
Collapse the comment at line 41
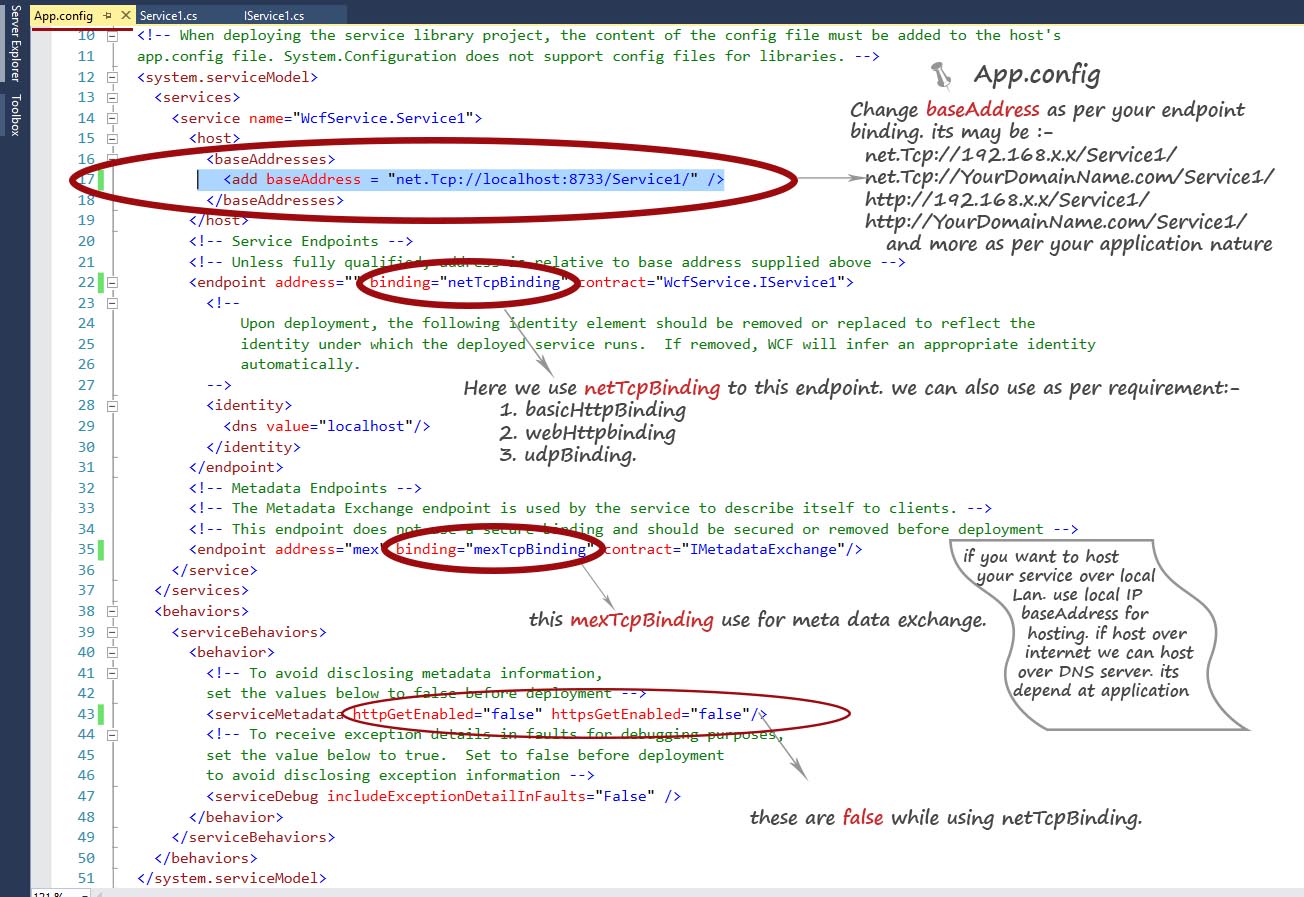[113, 672]
